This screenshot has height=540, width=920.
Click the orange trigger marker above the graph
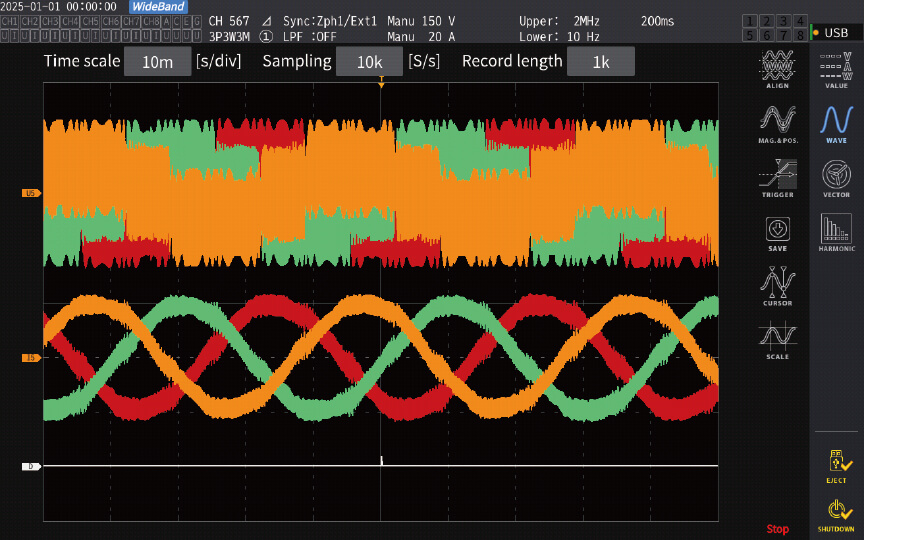pyautogui.click(x=381, y=85)
